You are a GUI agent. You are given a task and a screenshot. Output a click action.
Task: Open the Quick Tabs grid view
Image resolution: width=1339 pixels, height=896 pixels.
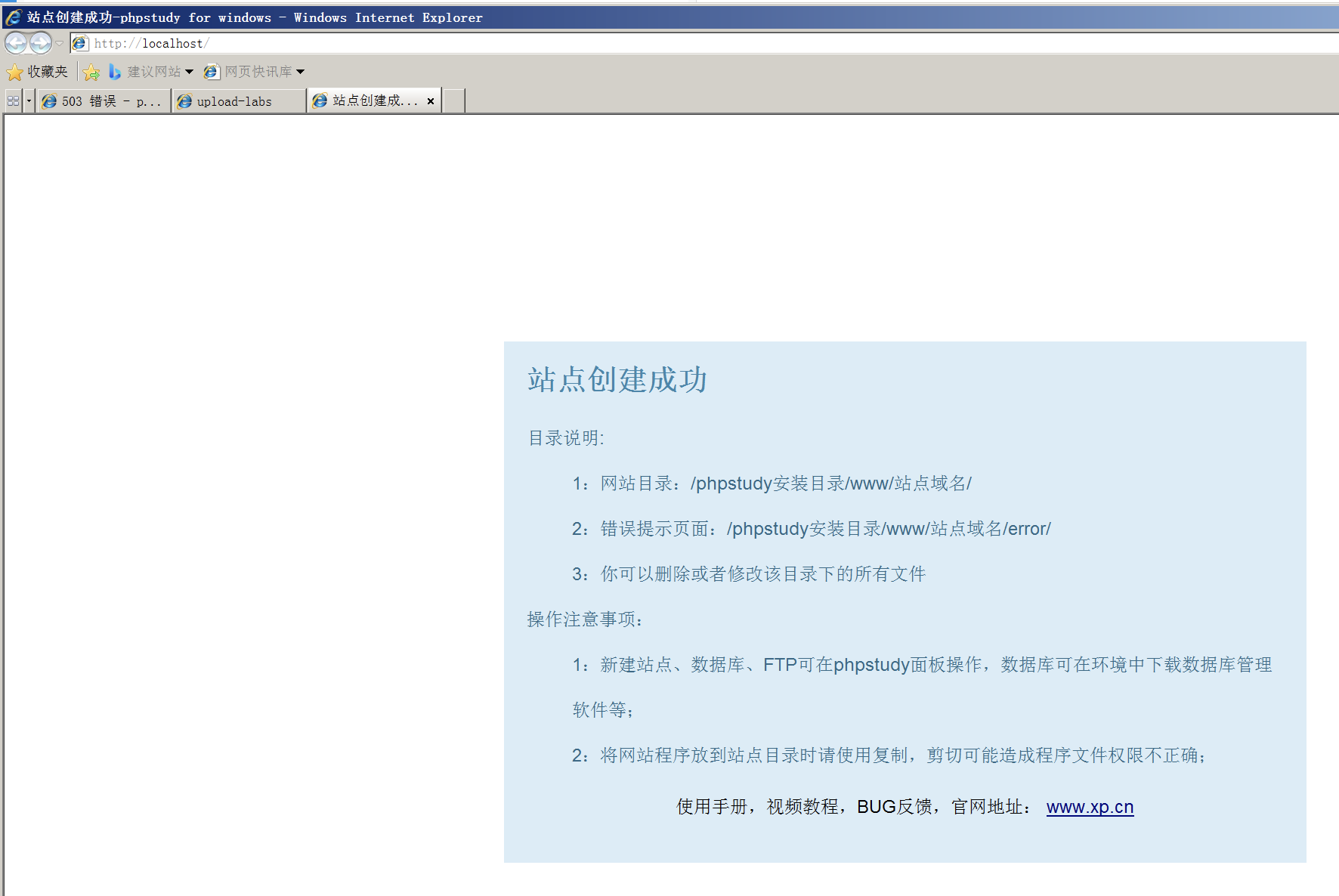[x=13, y=100]
